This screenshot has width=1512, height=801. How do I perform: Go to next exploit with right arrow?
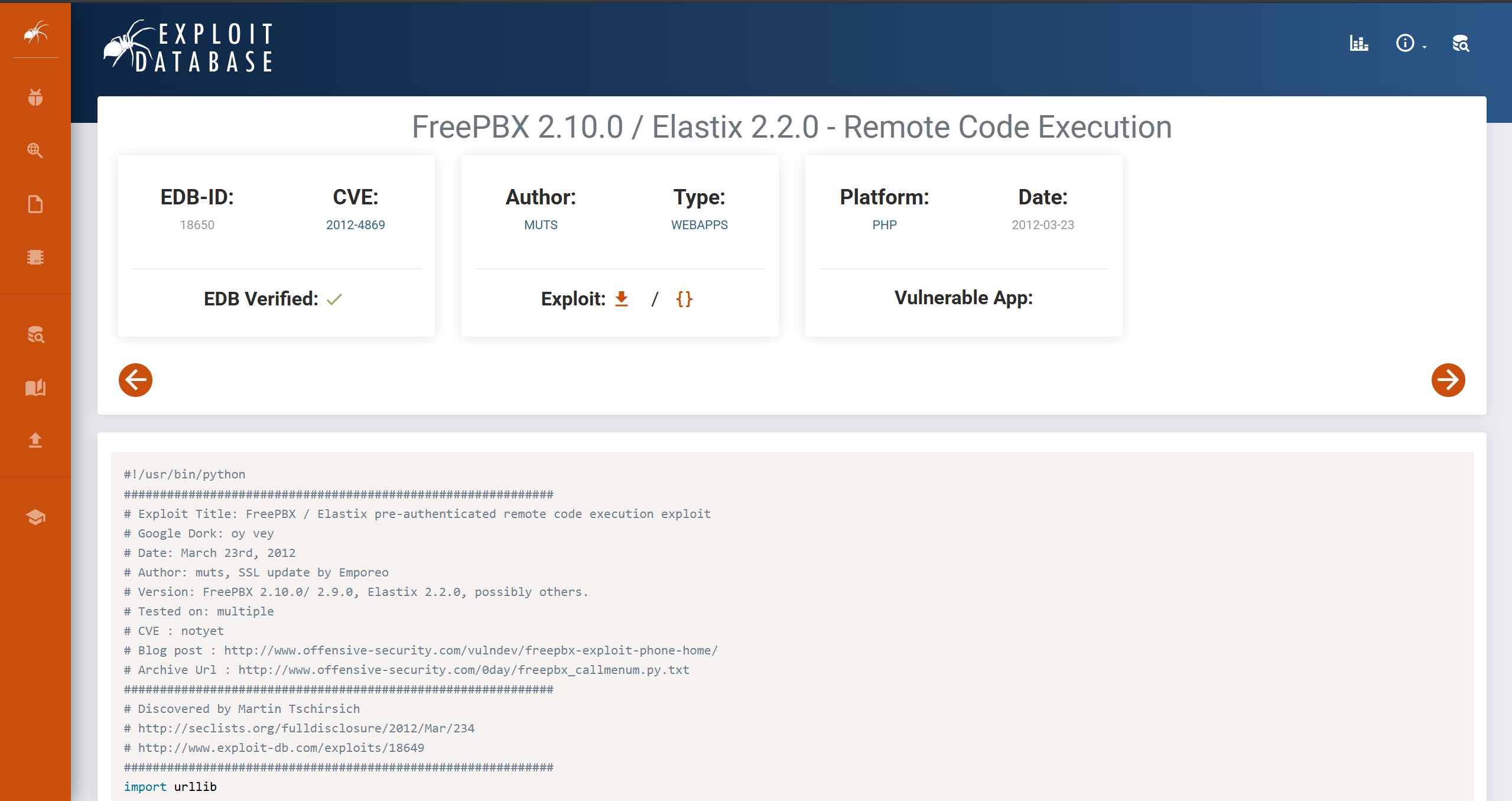pyautogui.click(x=1448, y=380)
